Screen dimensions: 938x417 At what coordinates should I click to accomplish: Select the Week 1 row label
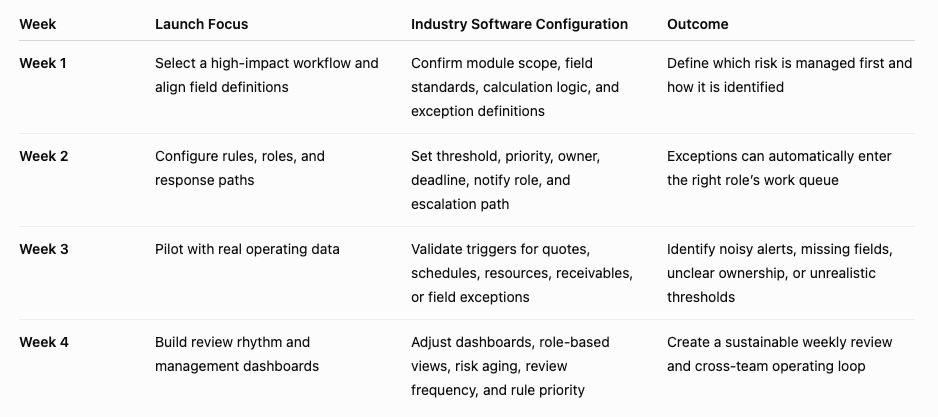[43, 63]
